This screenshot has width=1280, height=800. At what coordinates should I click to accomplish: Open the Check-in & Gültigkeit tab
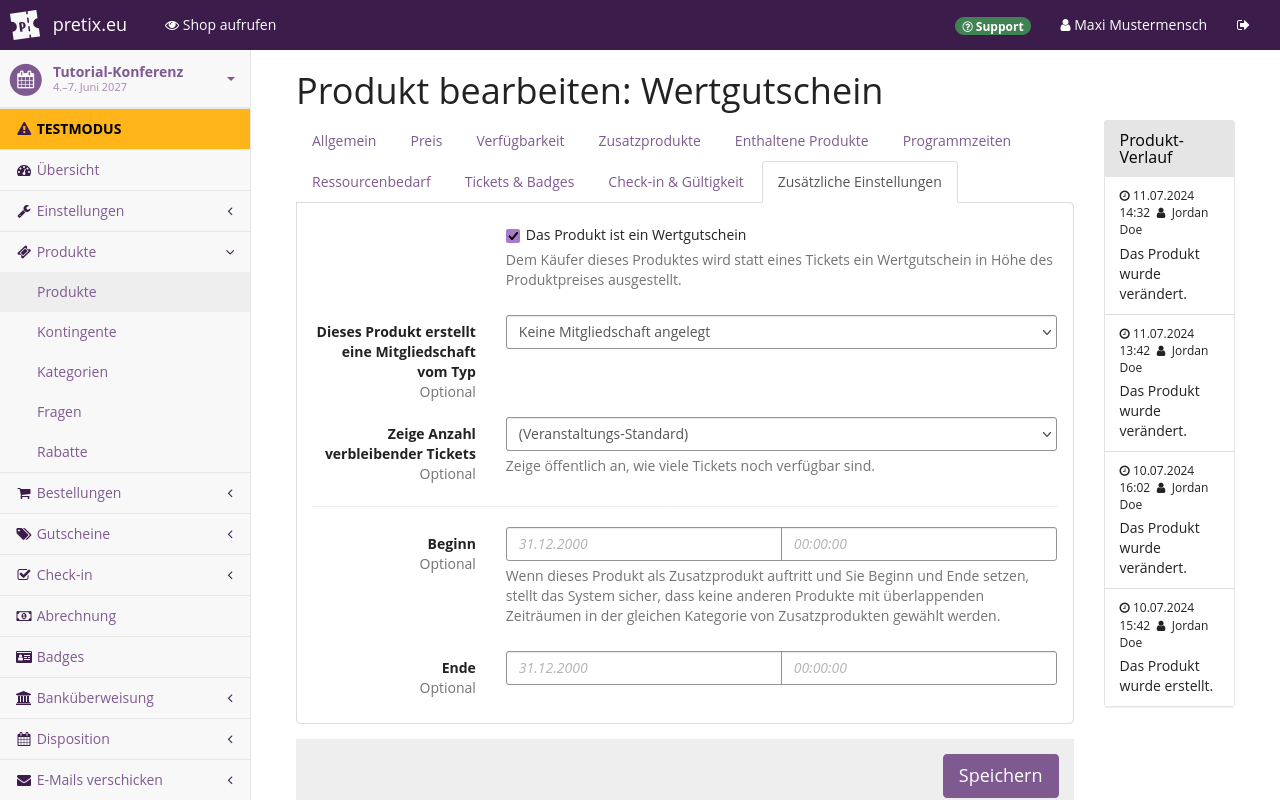click(x=676, y=182)
